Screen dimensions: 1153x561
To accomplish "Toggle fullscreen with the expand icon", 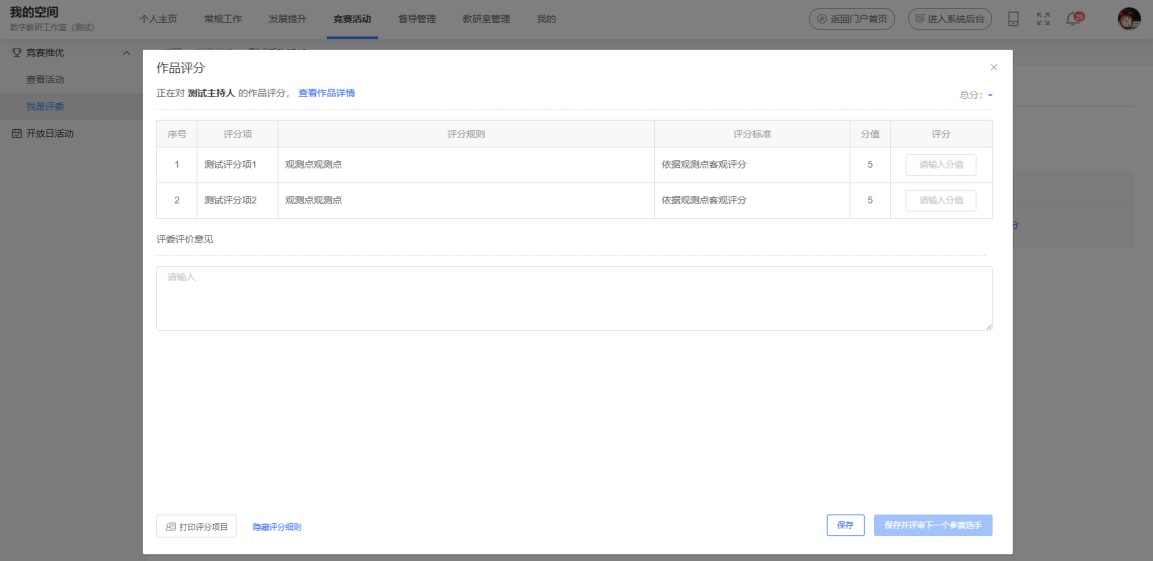I will click(1043, 19).
